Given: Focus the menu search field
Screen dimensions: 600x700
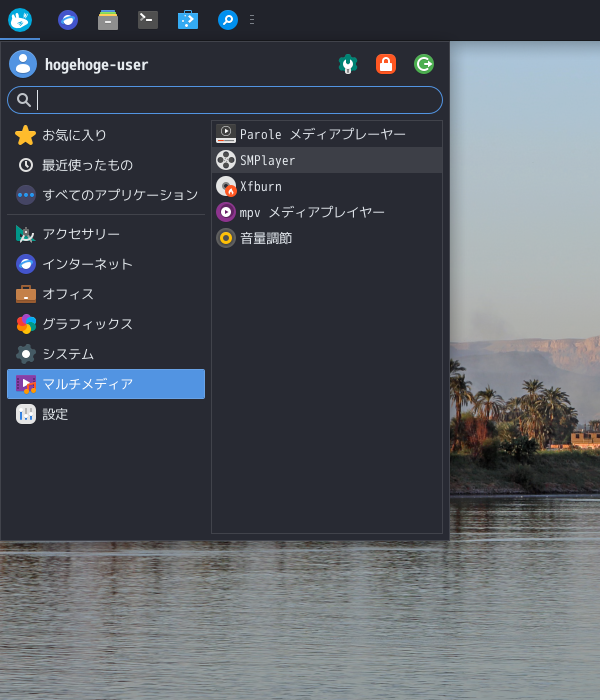Looking at the screenshot, I should tap(225, 100).
